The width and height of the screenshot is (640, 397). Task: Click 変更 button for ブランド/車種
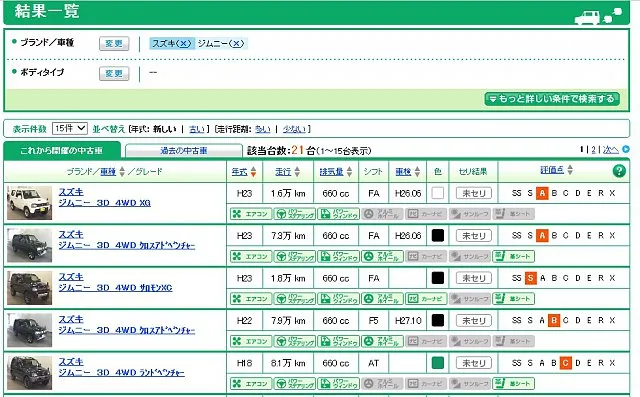click(x=114, y=43)
